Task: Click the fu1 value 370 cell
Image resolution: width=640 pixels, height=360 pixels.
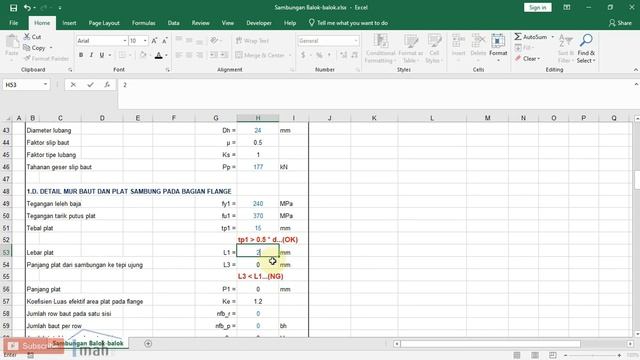Action: point(258,216)
